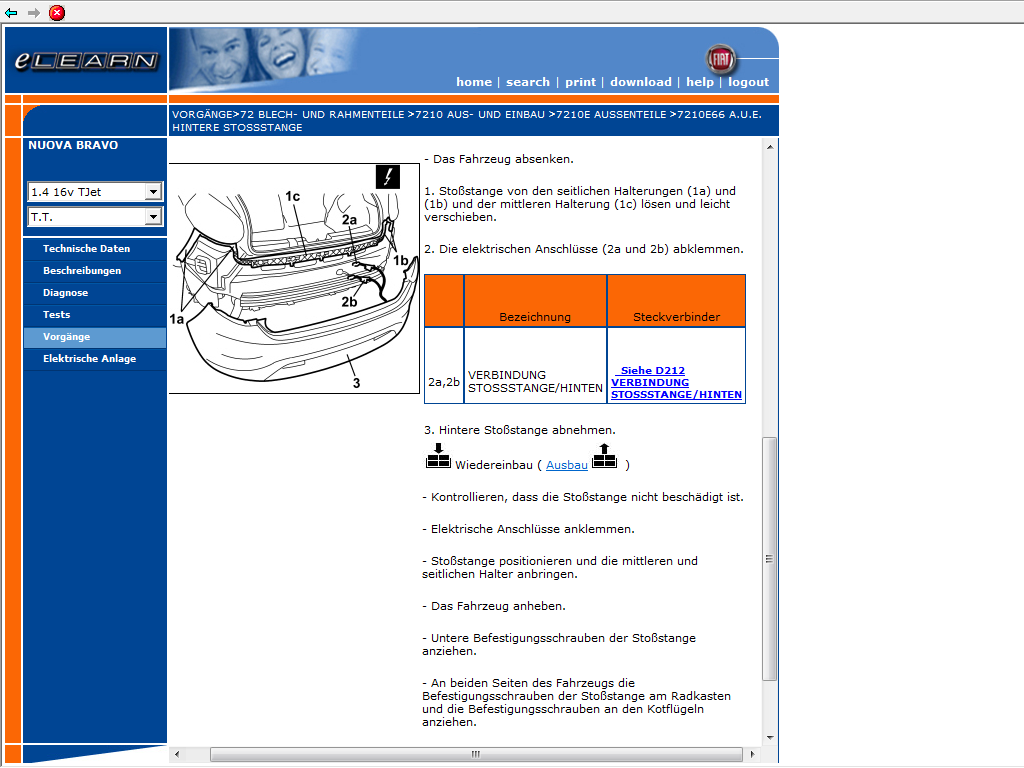Screen dimensions: 1024x768
Task: Open Elektrische Anlage section
Action: click(89, 359)
